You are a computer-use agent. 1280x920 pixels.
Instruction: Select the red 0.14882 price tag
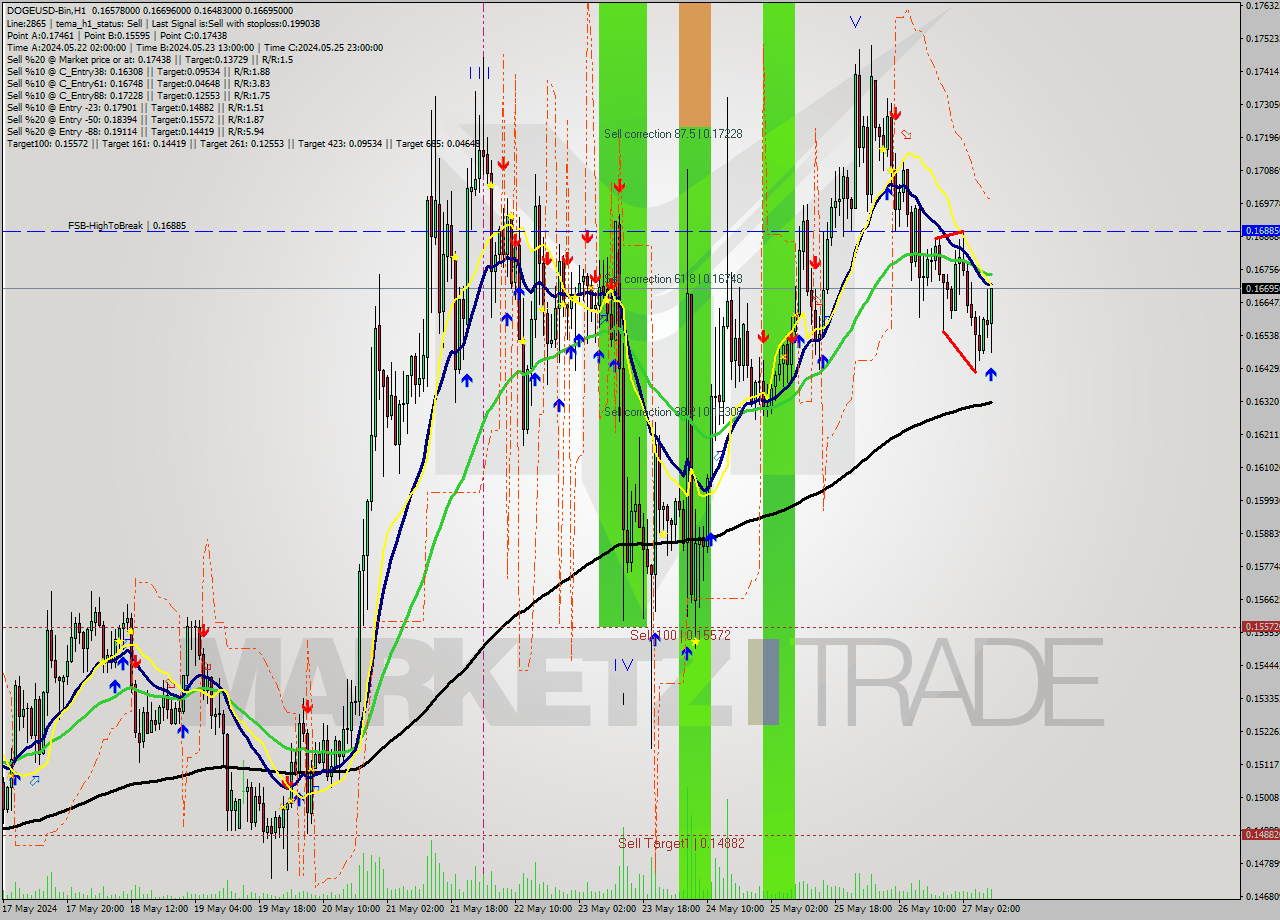(x=1260, y=834)
